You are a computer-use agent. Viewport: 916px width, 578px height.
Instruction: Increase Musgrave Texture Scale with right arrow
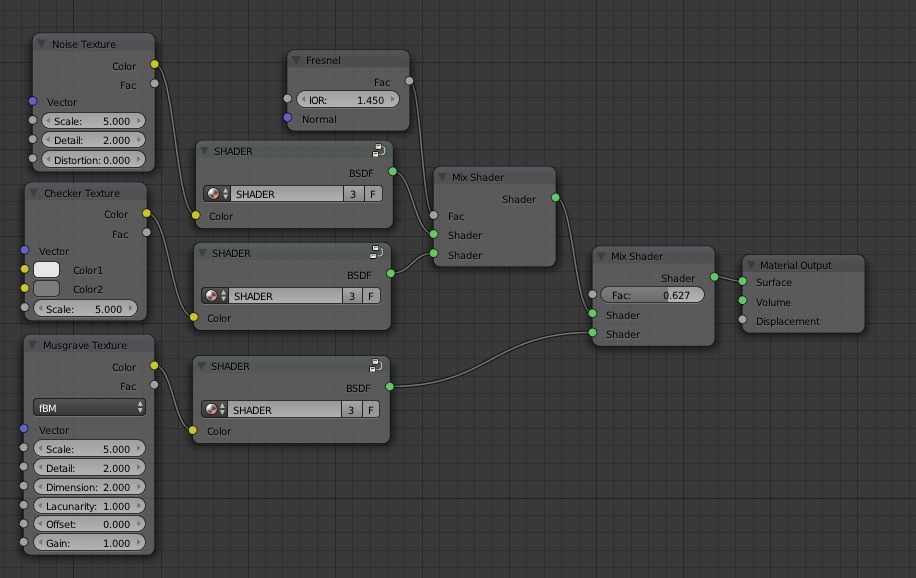[x=139, y=449]
